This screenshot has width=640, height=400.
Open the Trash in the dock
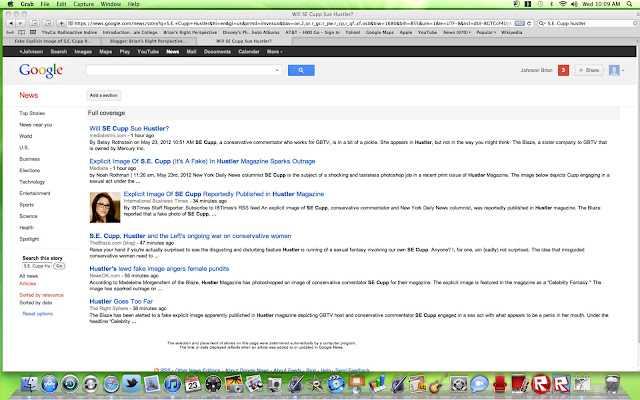612,384
